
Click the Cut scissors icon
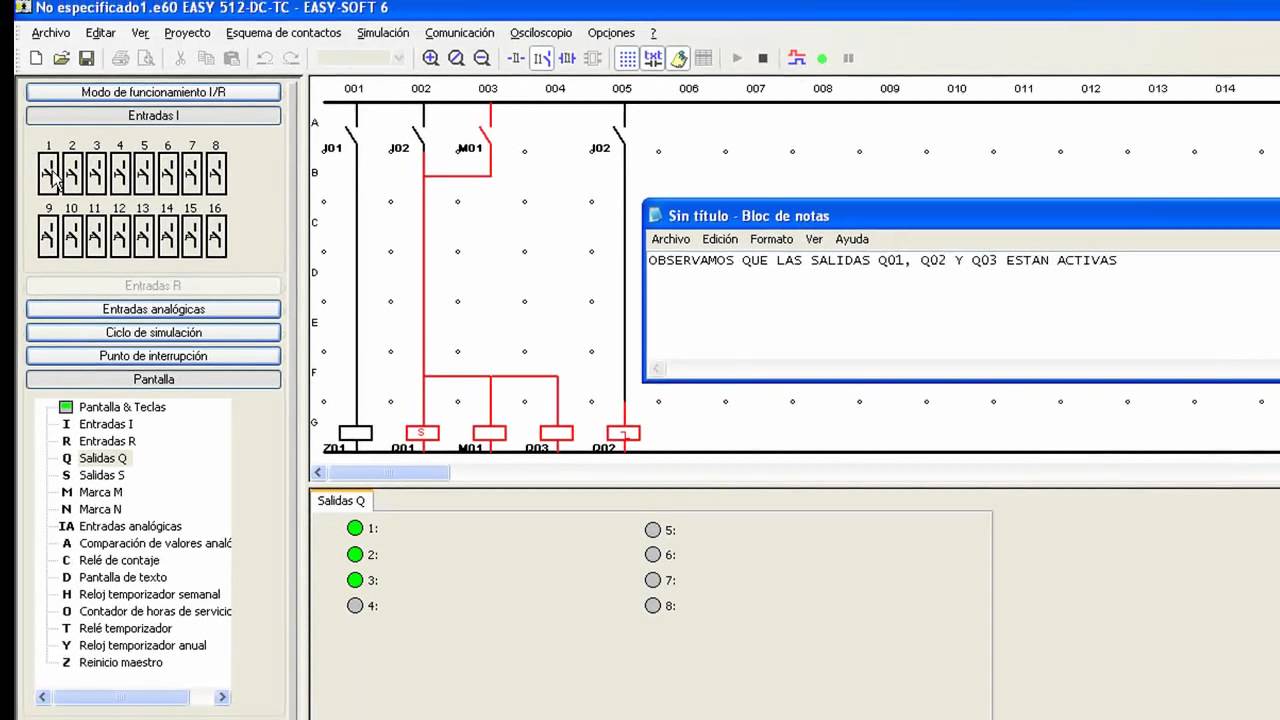[x=181, y=58]
